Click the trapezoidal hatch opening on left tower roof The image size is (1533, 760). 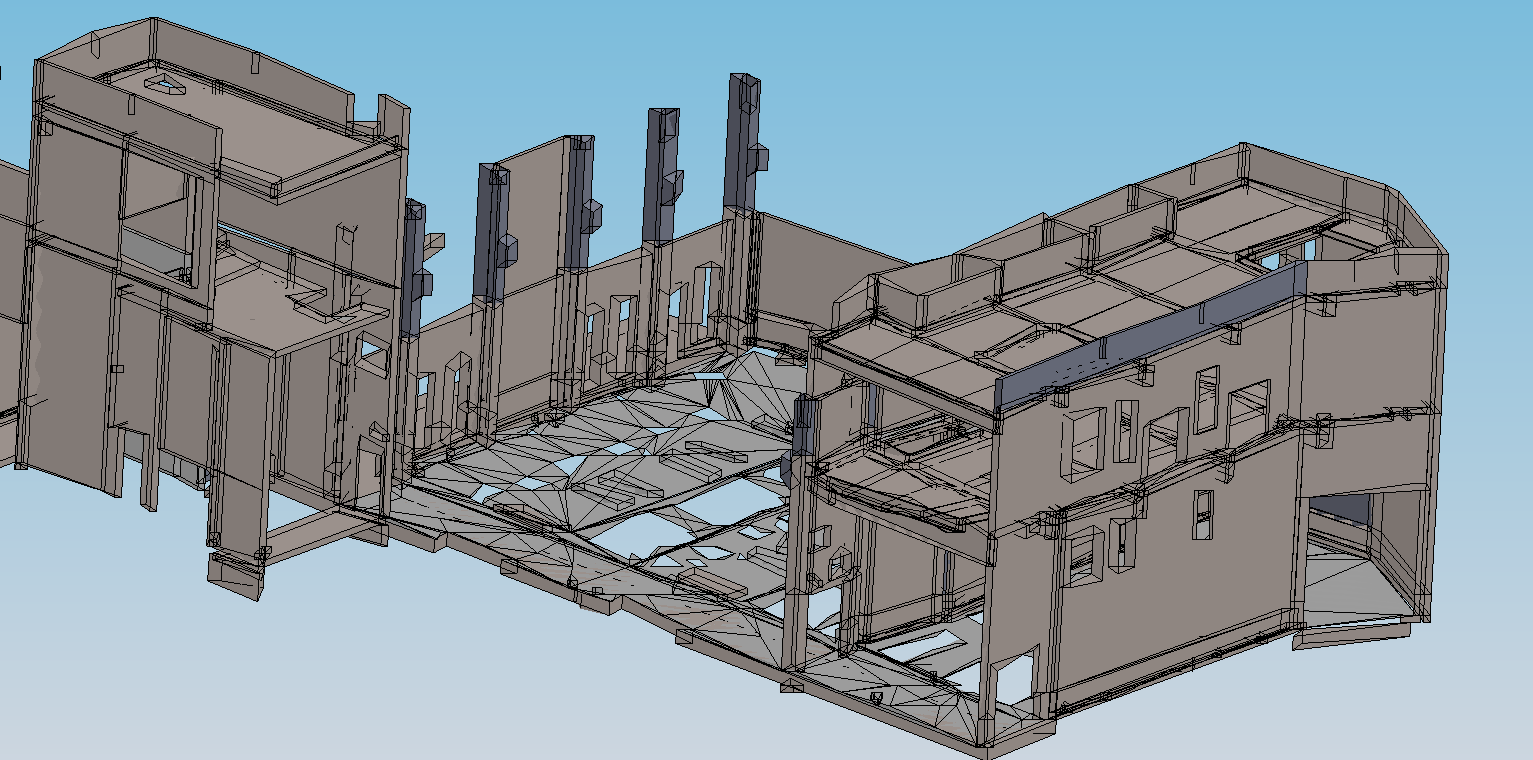pos(167,83)
